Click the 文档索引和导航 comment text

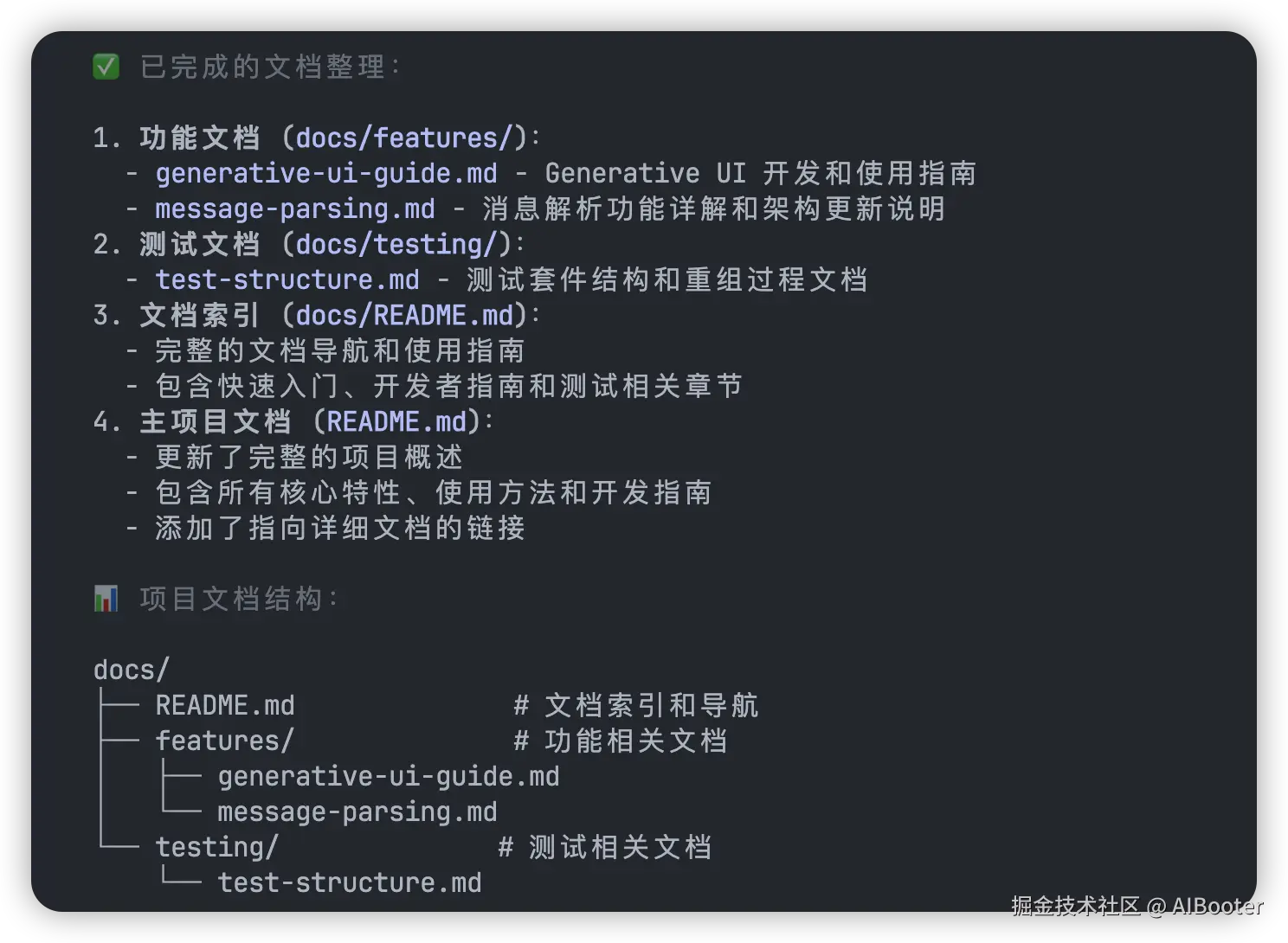point(651,706)
